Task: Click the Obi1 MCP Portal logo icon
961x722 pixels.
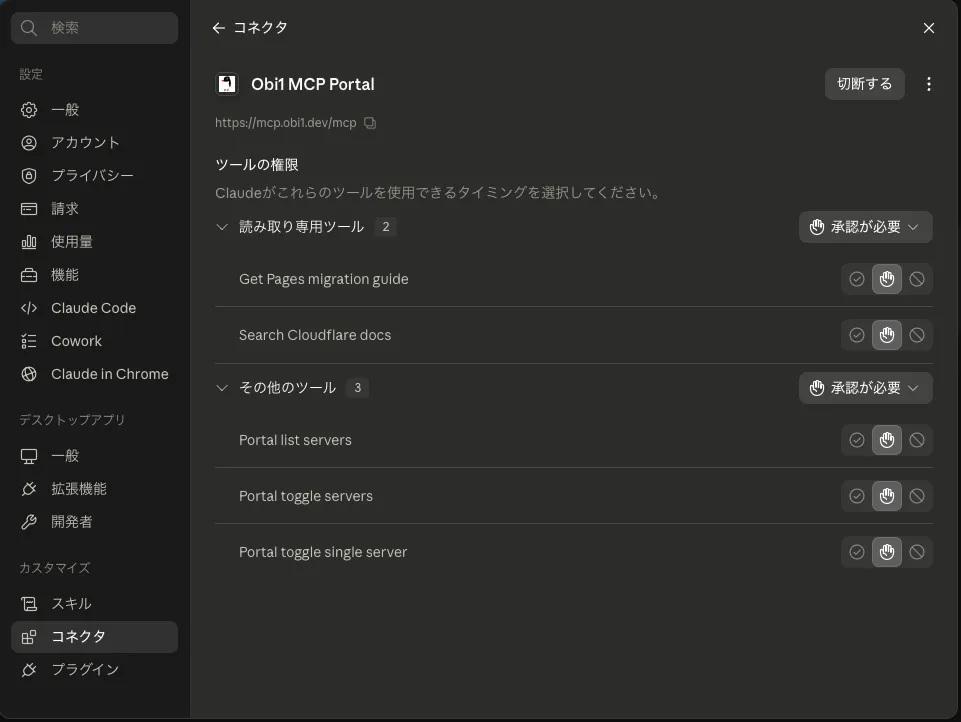Action: [x=227, y=84]
